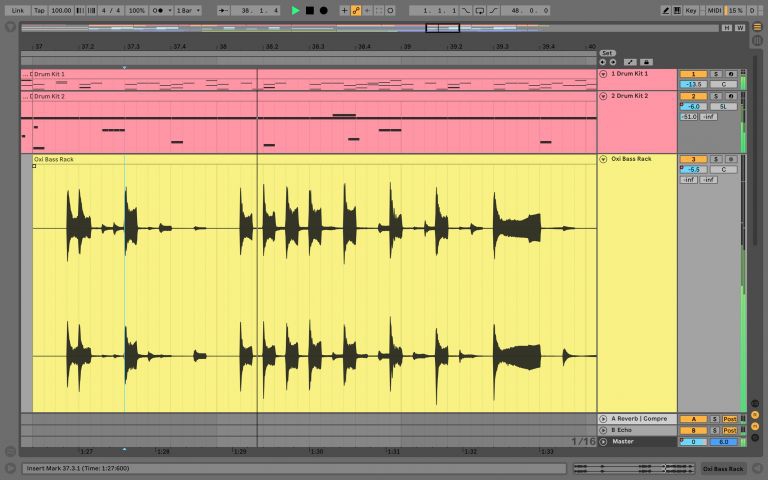Fold the 2 Drum Kit 2 track
Screen dimensions: 768x480
pyautogui.click(x=603, y=96)
